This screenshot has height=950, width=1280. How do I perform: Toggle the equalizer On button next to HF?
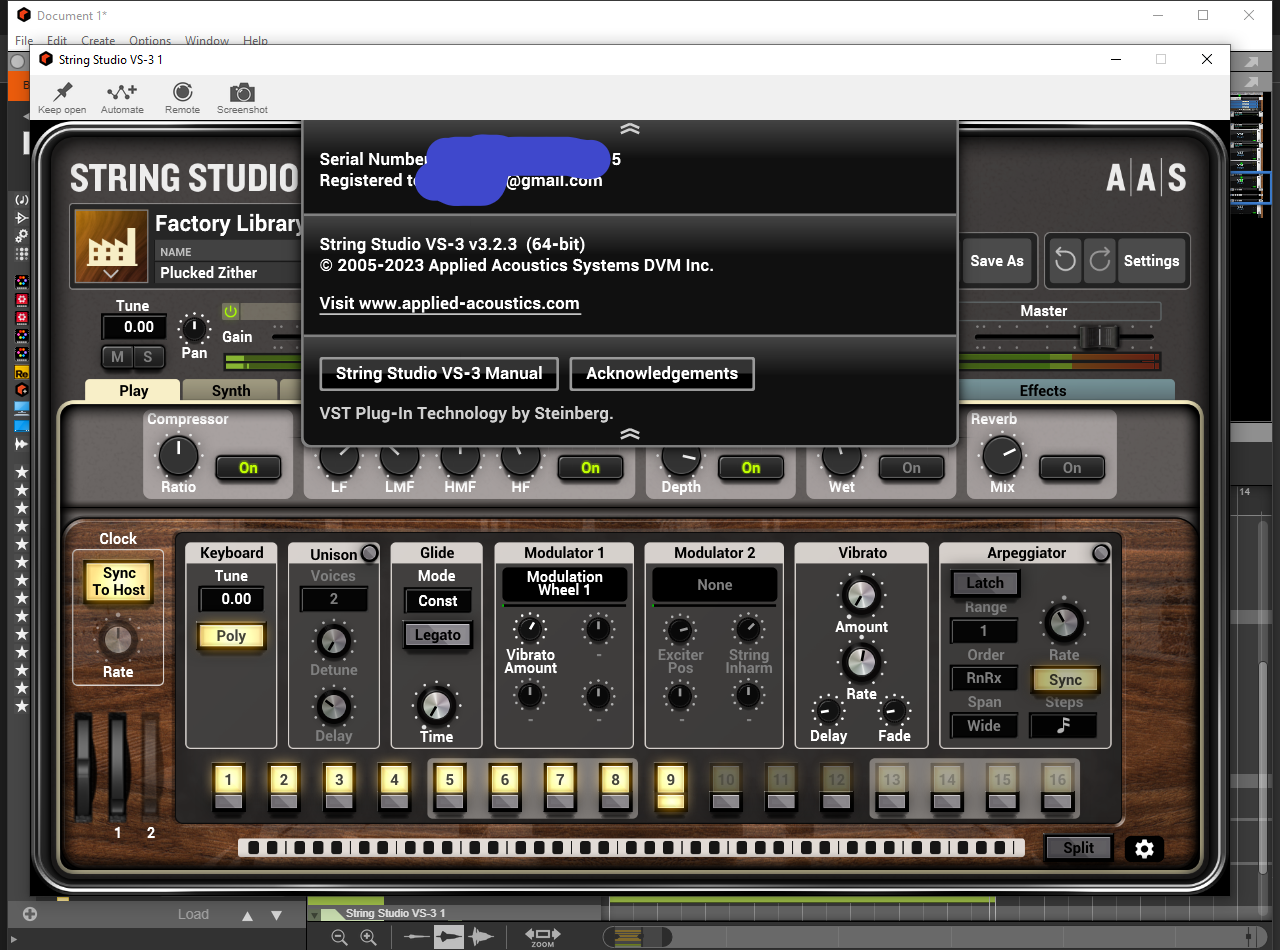tap(590, 467)
